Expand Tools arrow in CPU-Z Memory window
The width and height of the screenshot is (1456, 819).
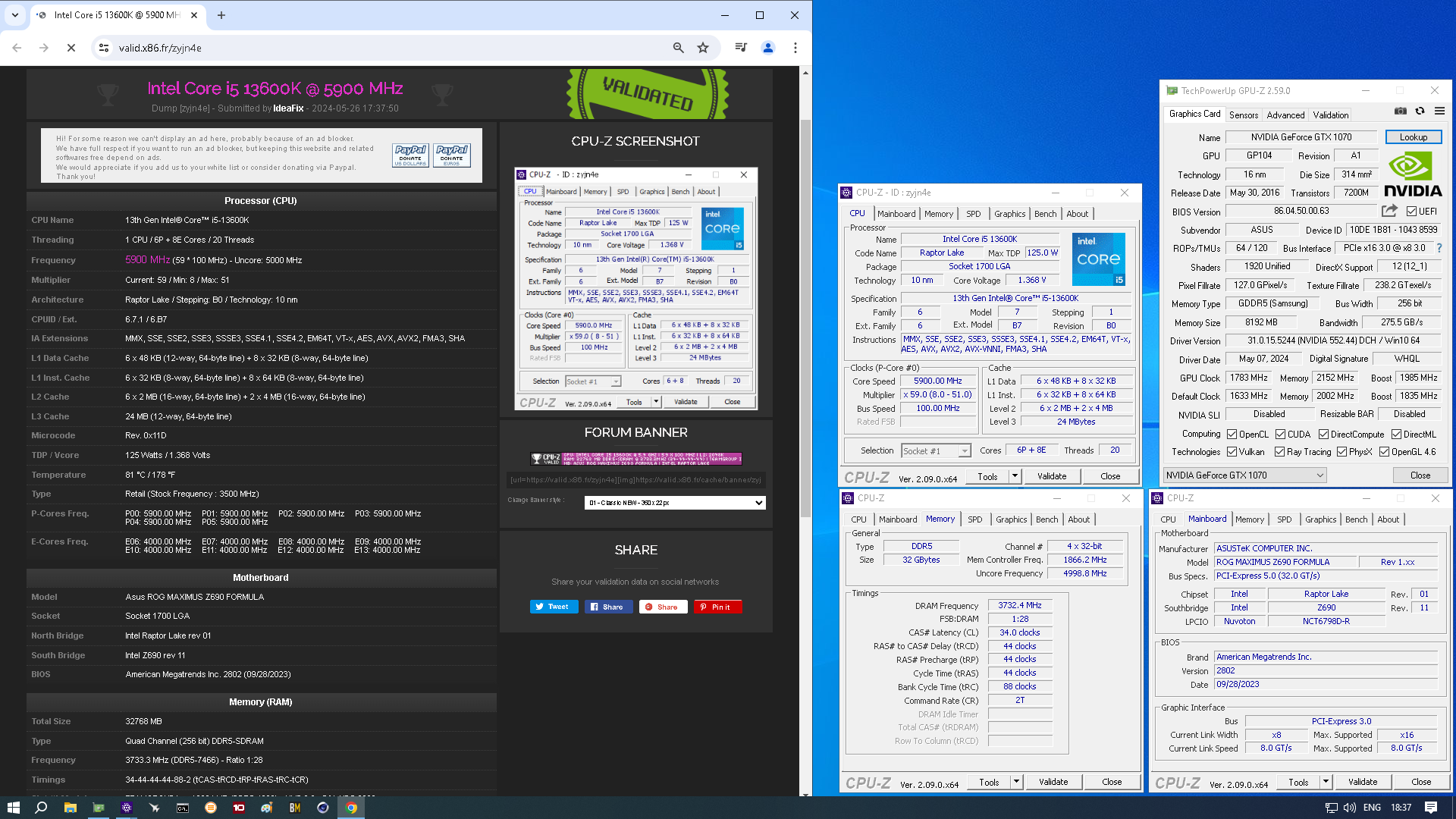click(x=1016, y=782)
